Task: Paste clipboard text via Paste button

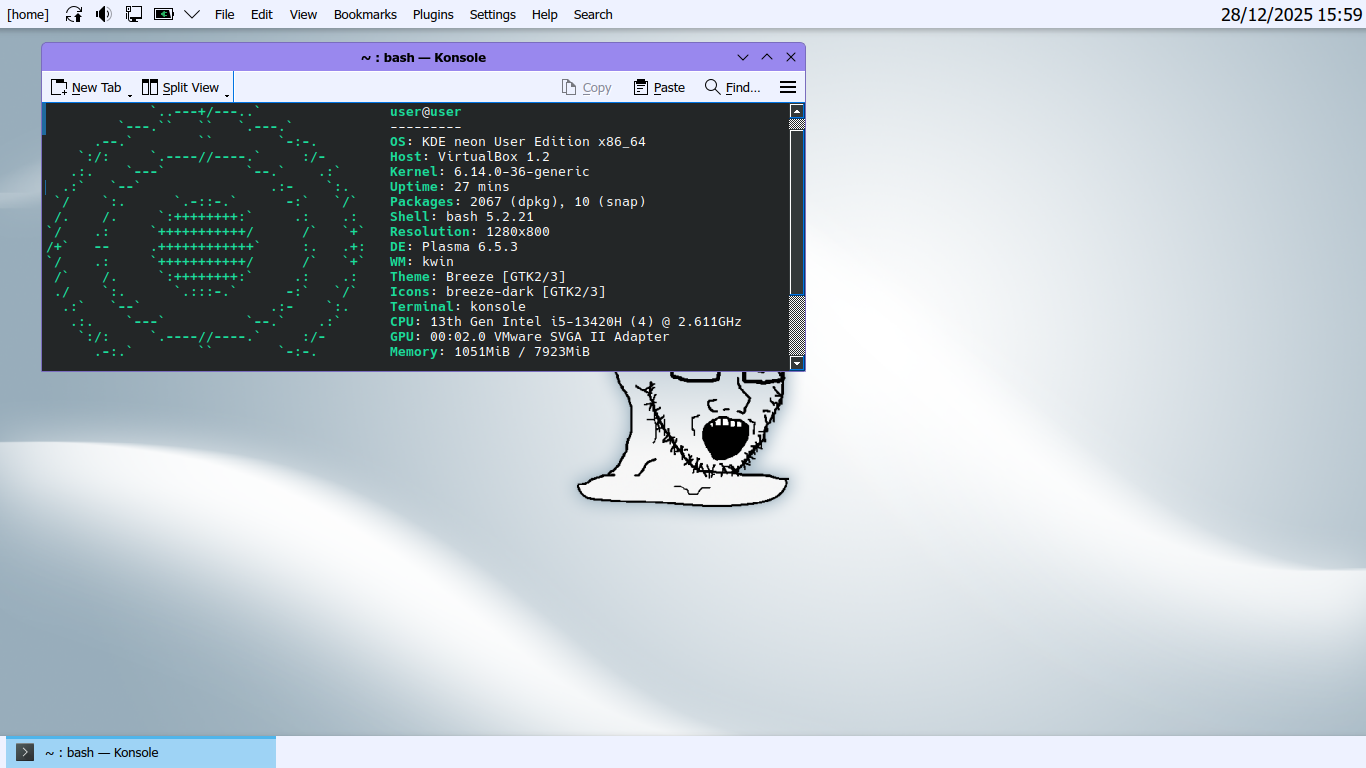Action: [x=659, y=88]
